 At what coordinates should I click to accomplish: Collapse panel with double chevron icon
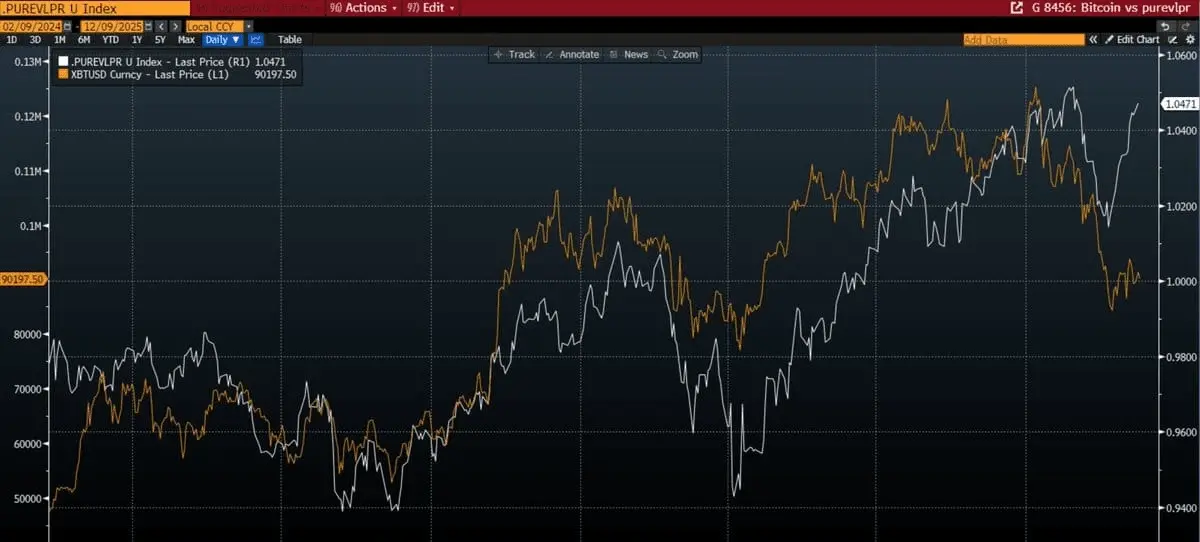tap(1093, 39)
